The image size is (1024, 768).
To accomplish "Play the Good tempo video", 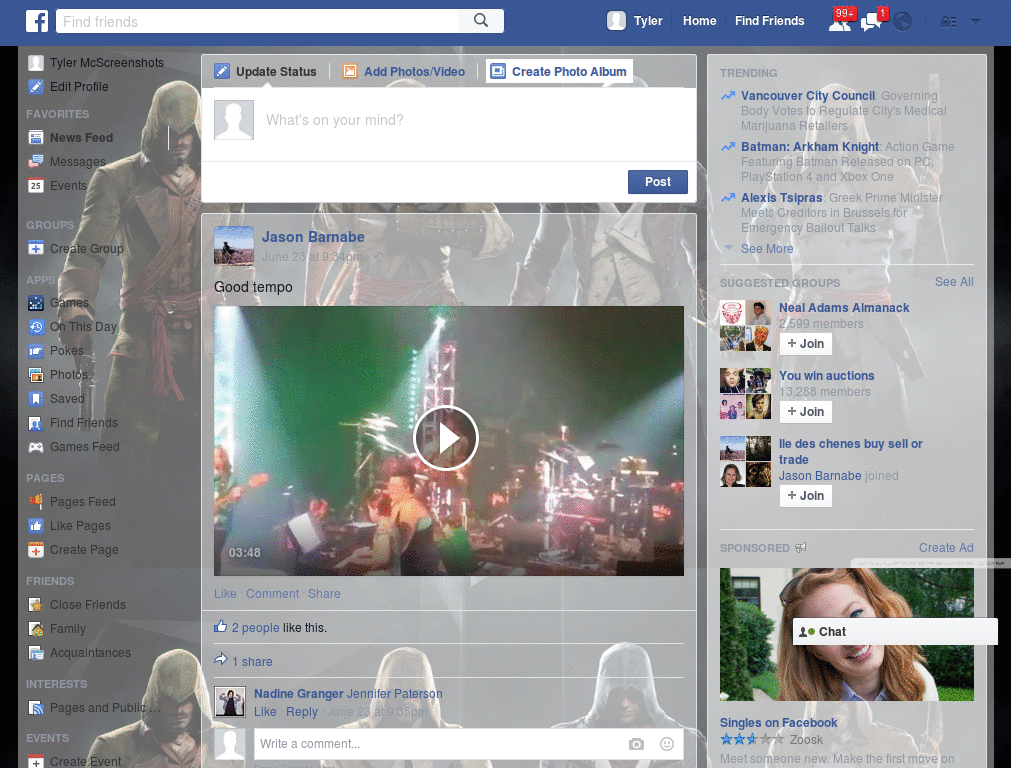I will 446,438.
